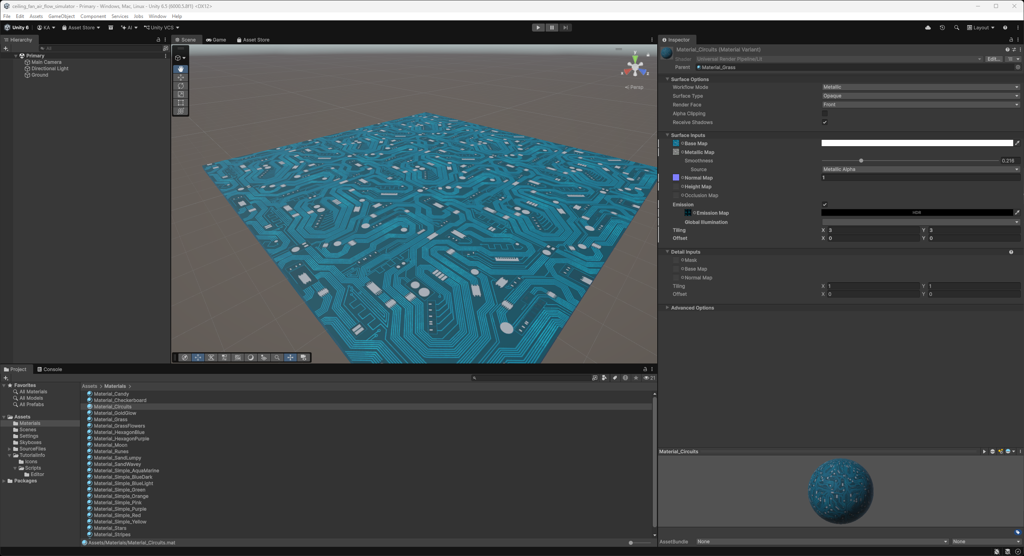Viewport: 1024px width, 556px height.
Task: Open the Smoothness Source dropdown
Action: point(920,169)
